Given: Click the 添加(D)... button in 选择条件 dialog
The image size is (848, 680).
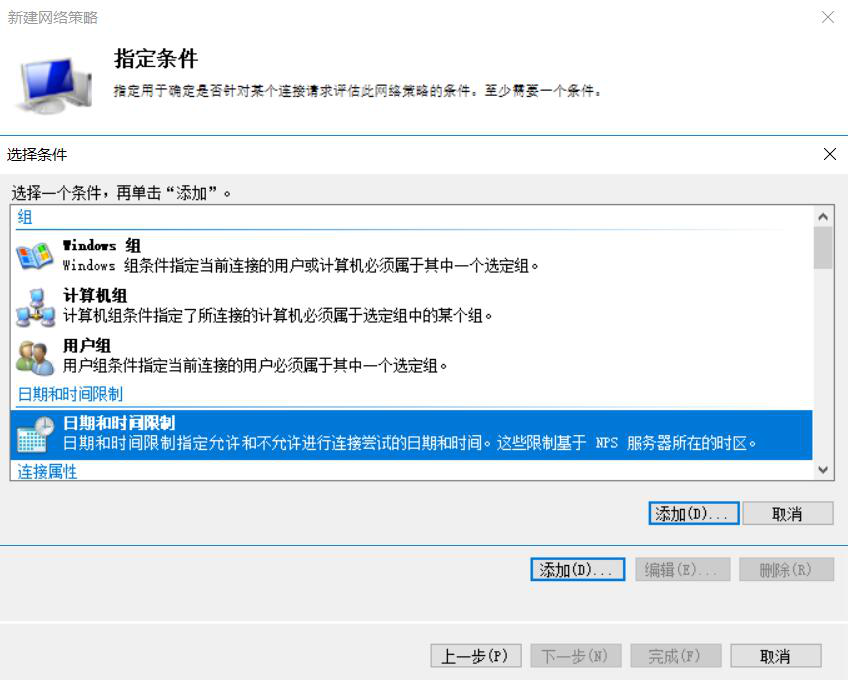Looking at the screenshot, I should point(694,513).
